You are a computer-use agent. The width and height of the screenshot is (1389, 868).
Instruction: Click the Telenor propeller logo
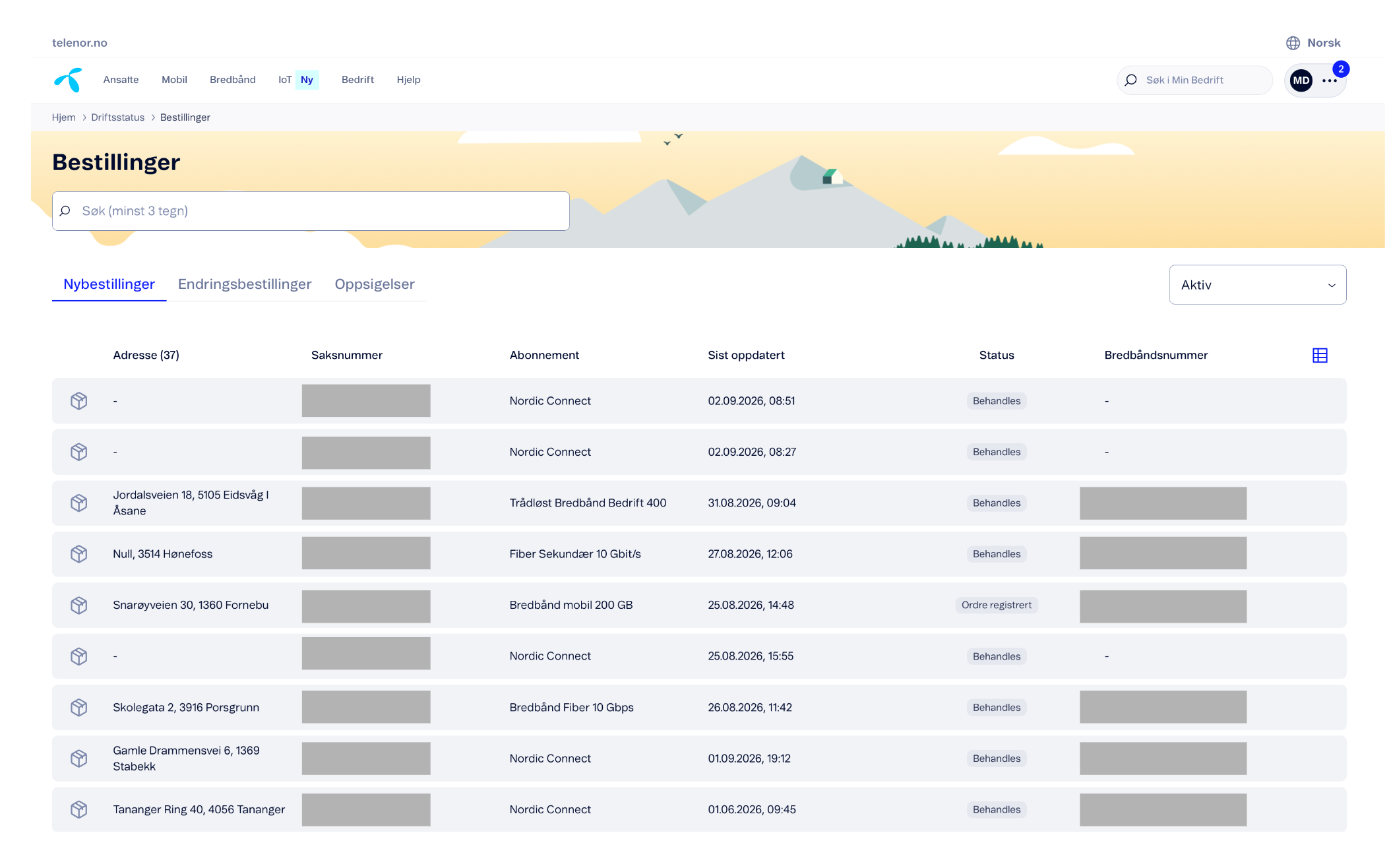[x=68, y=80]
